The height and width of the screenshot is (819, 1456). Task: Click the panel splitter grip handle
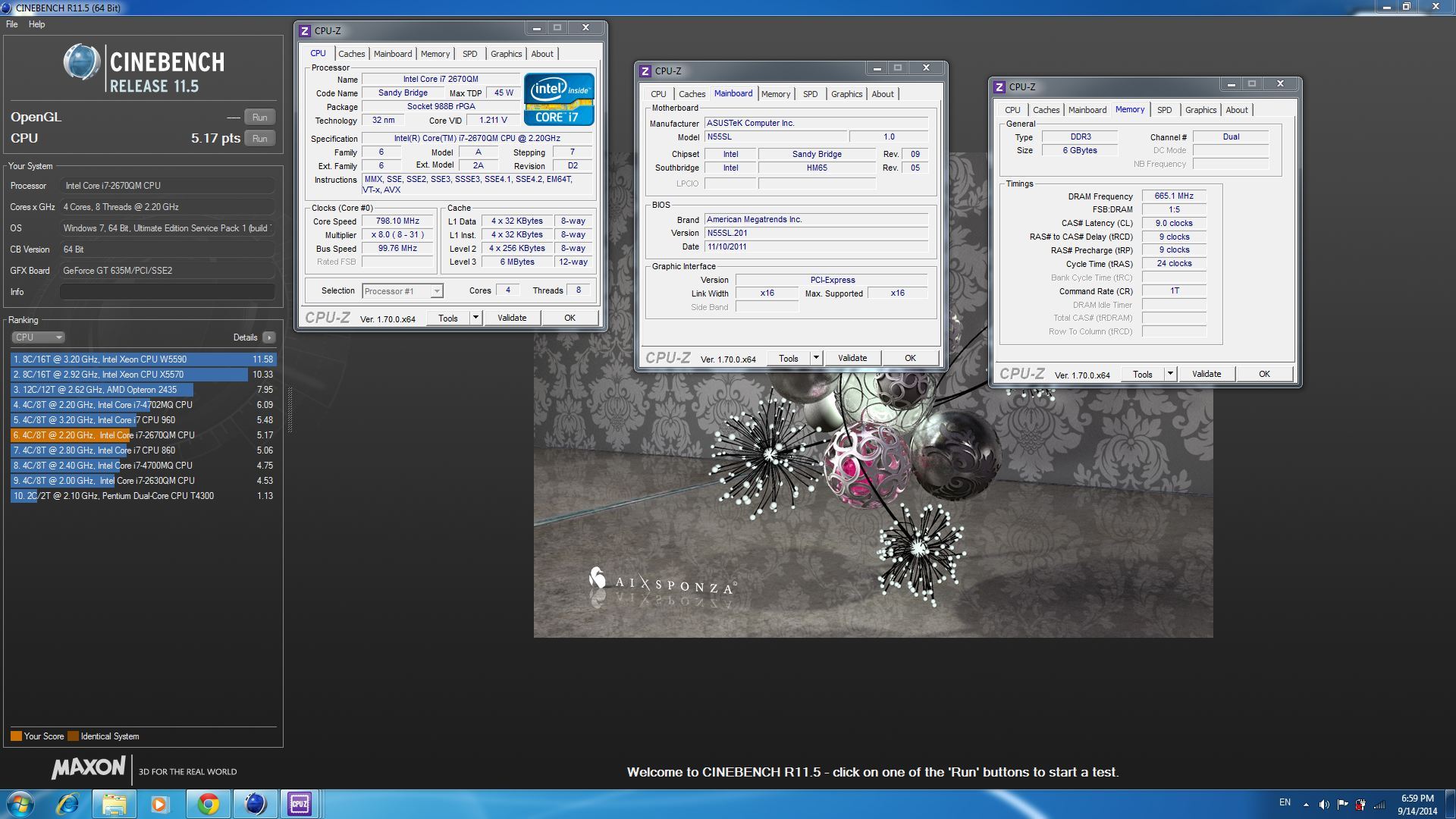click(x=289, y=409)
